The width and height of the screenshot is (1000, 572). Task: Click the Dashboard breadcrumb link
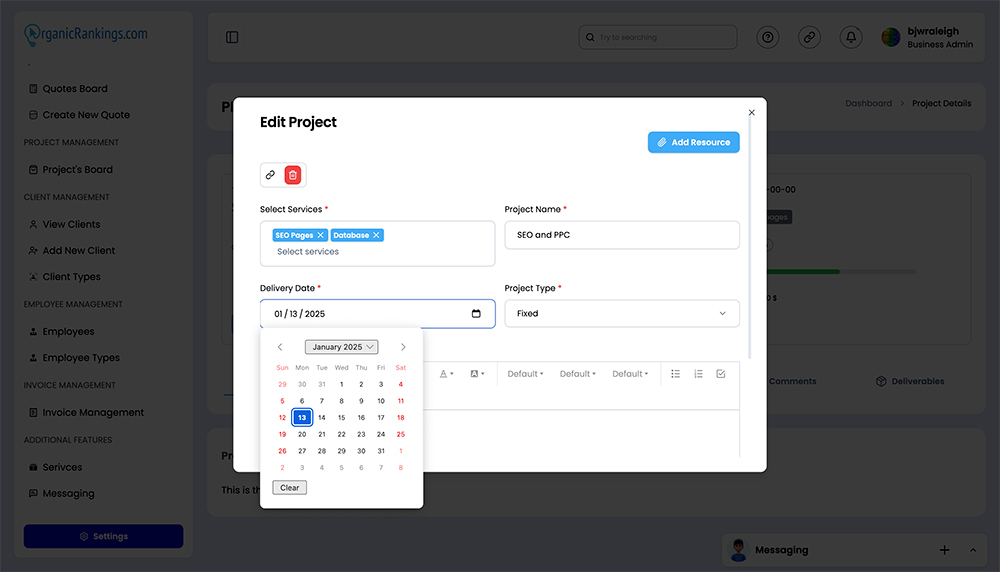point(869,103)
